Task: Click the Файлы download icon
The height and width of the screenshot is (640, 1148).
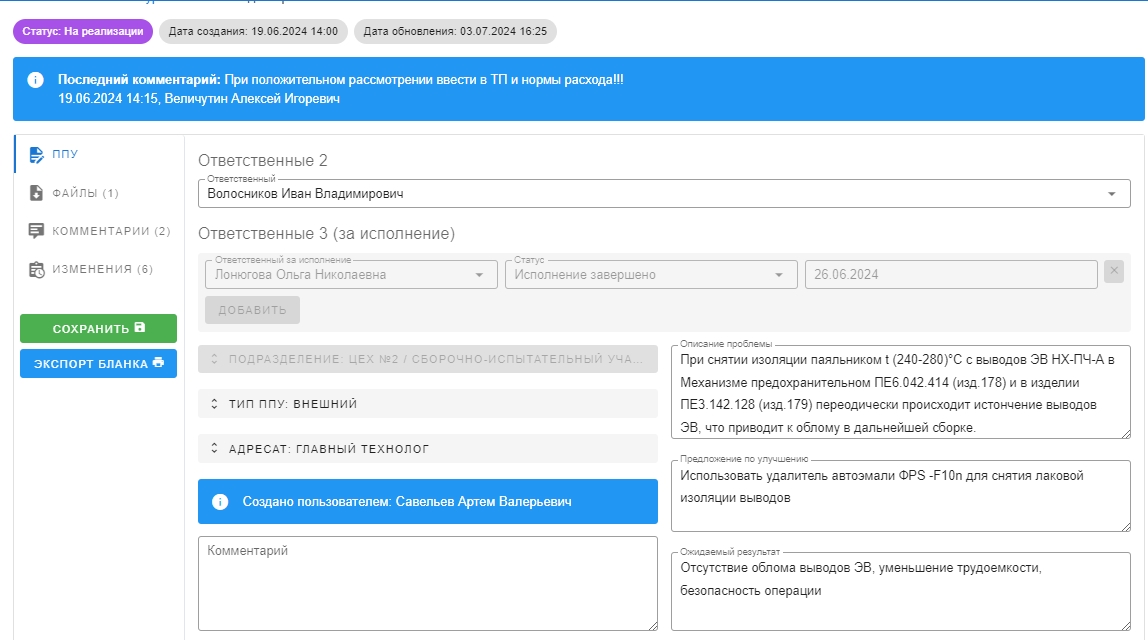Action: (x=36, y=193)
